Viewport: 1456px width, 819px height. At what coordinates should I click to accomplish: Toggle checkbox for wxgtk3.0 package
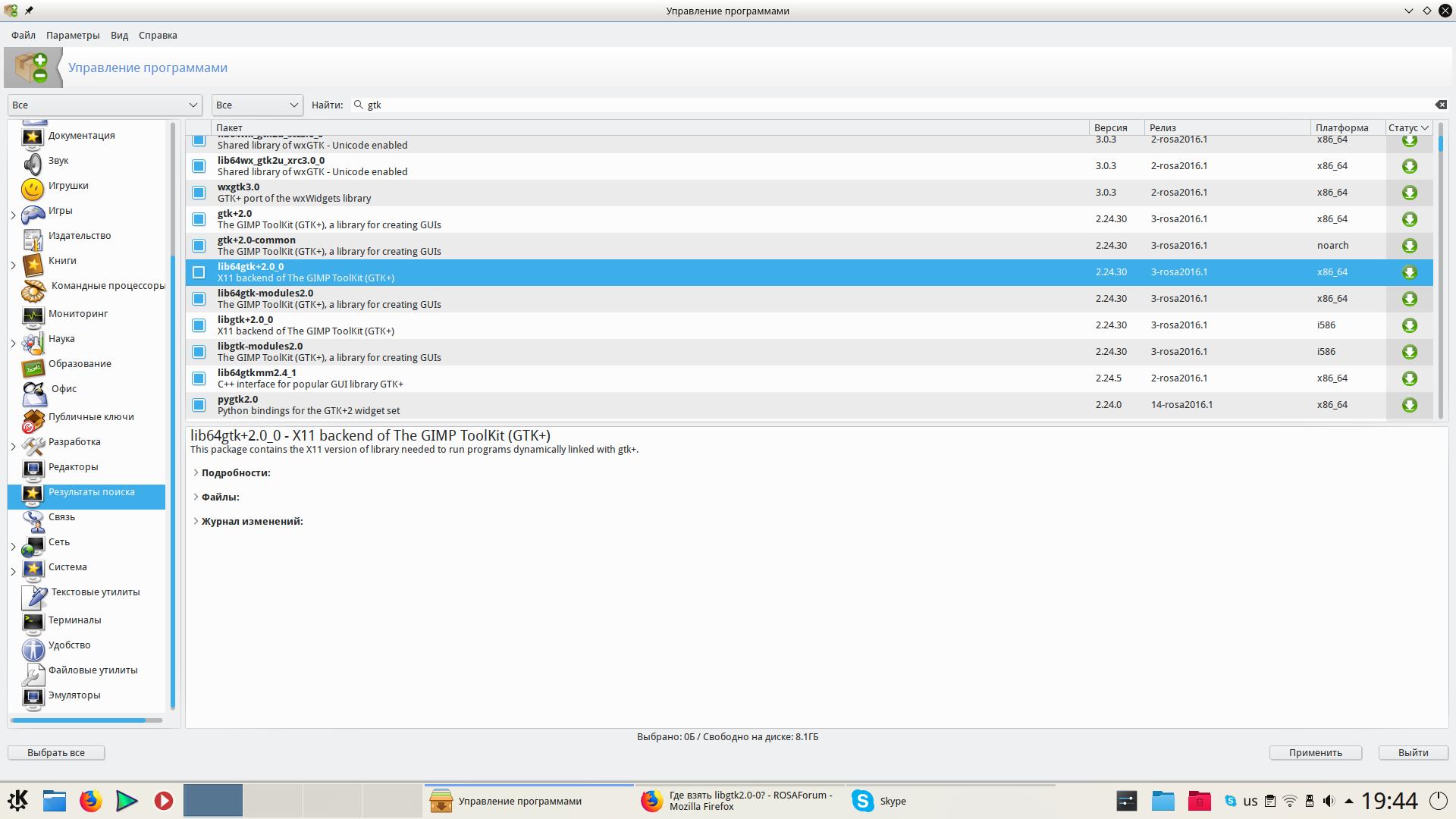coord(199,193)
